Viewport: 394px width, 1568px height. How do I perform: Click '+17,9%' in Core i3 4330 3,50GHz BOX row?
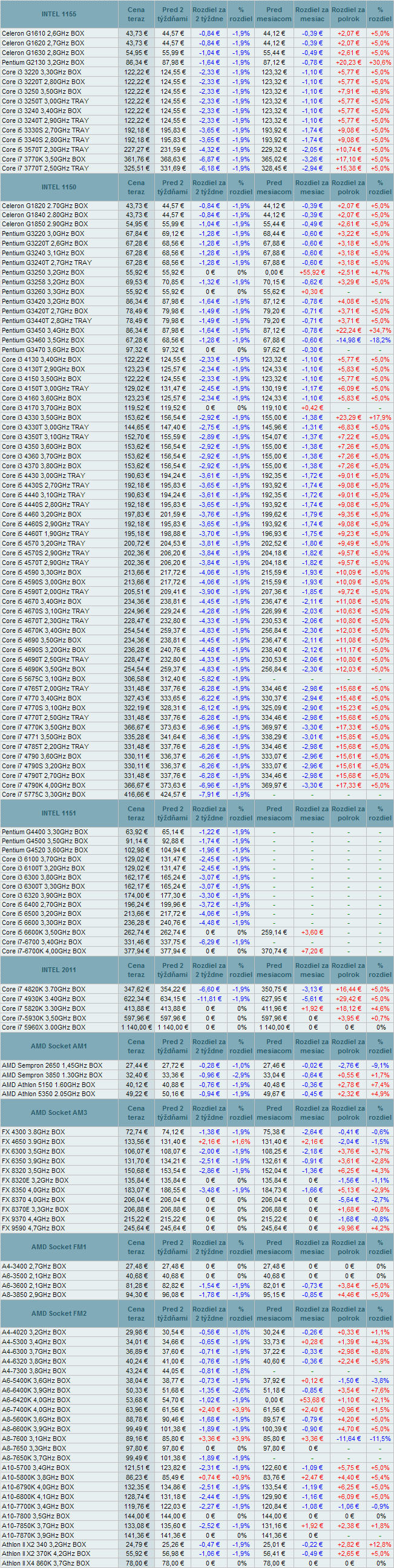[380, 417]
